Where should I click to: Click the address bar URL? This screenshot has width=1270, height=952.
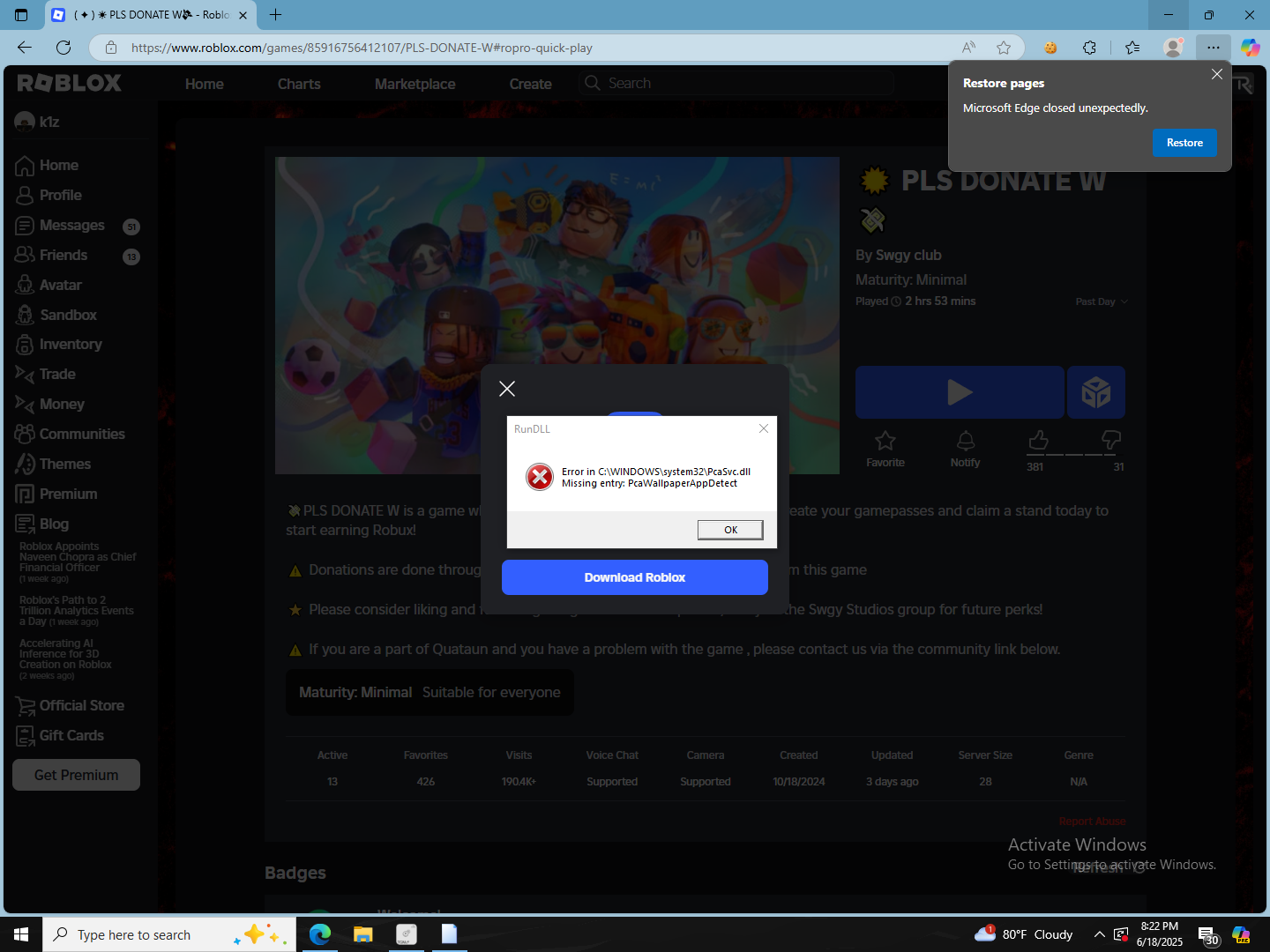[x=362, y=48]
